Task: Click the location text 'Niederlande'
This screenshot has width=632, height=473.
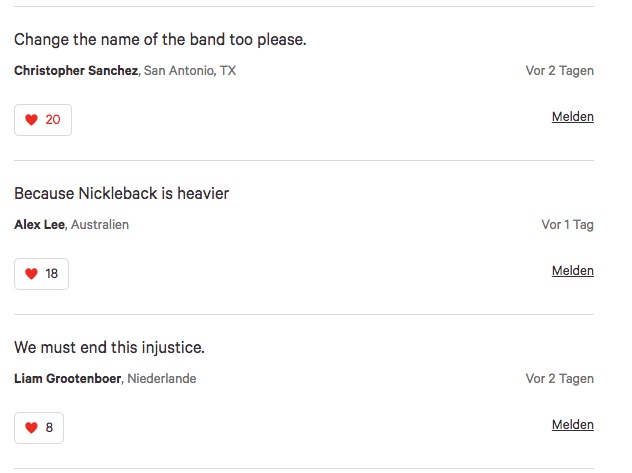Action: pyautogui.click(x=161, y=379)
